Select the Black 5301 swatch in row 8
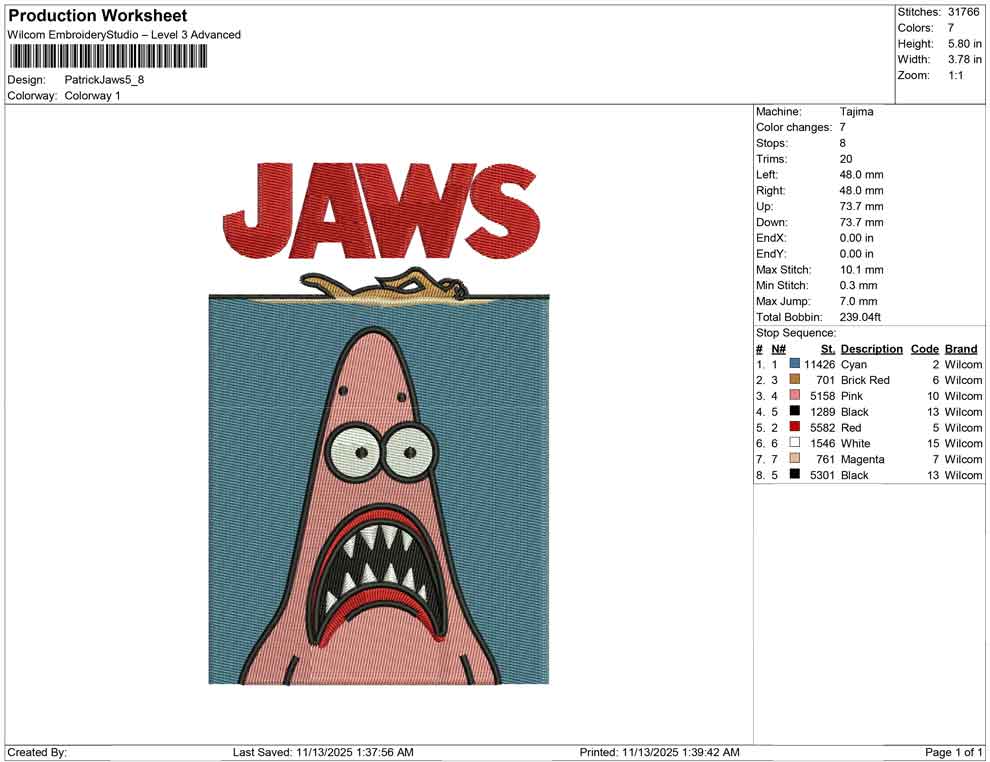The image size is (990, 762). click(x=795, y=475)
